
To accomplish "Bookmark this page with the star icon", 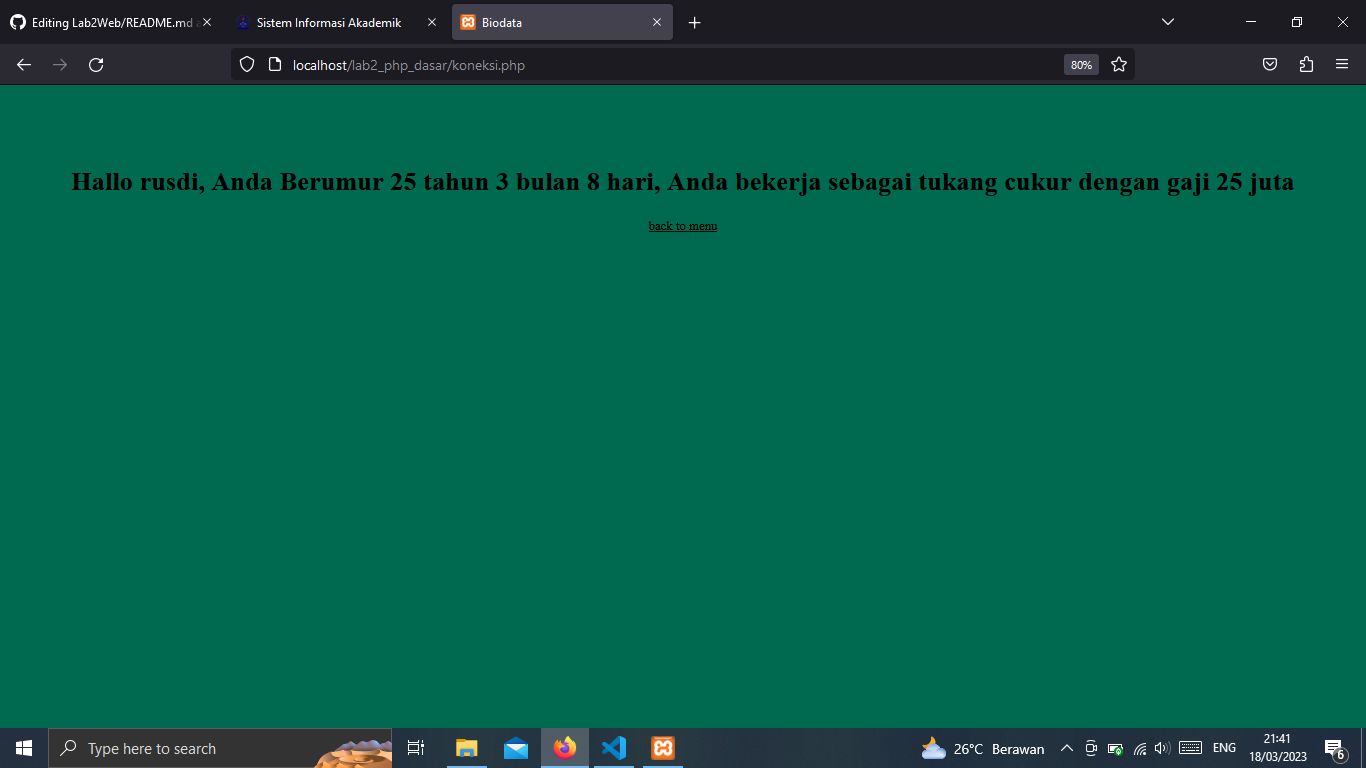I will point(1118,64).
